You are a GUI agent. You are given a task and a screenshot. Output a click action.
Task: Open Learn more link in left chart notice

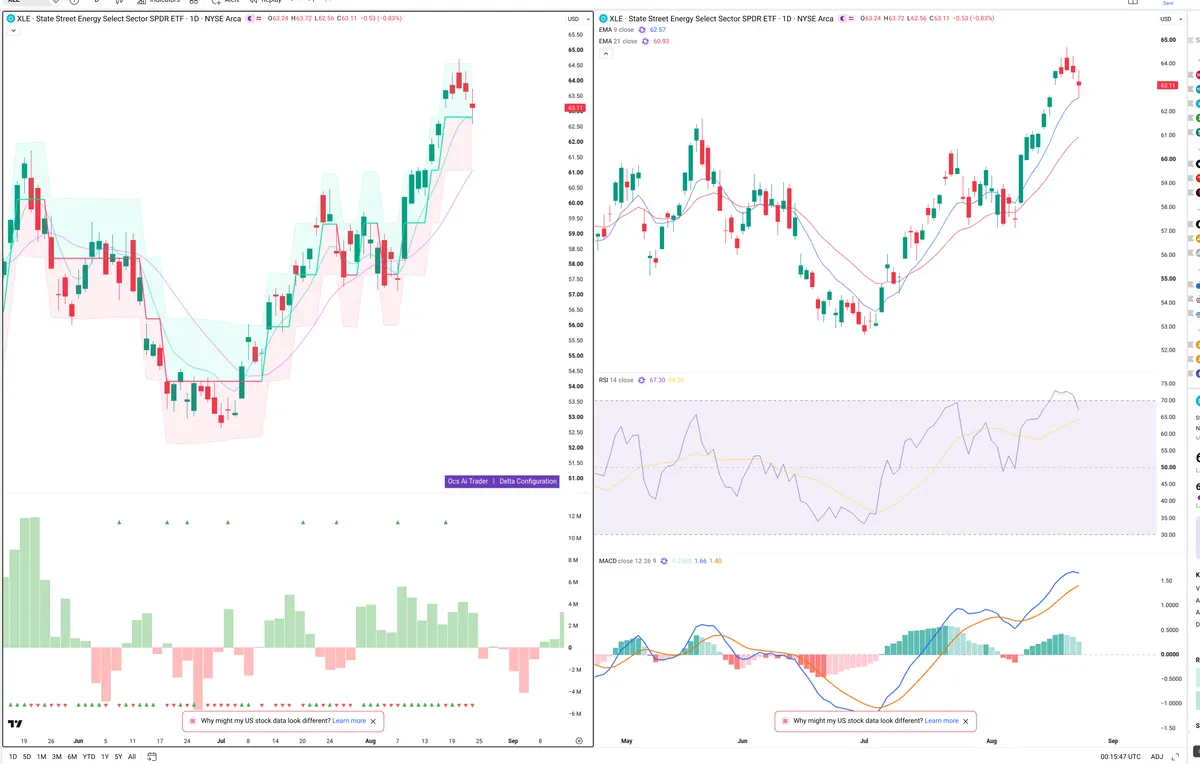tap(349, 720)
